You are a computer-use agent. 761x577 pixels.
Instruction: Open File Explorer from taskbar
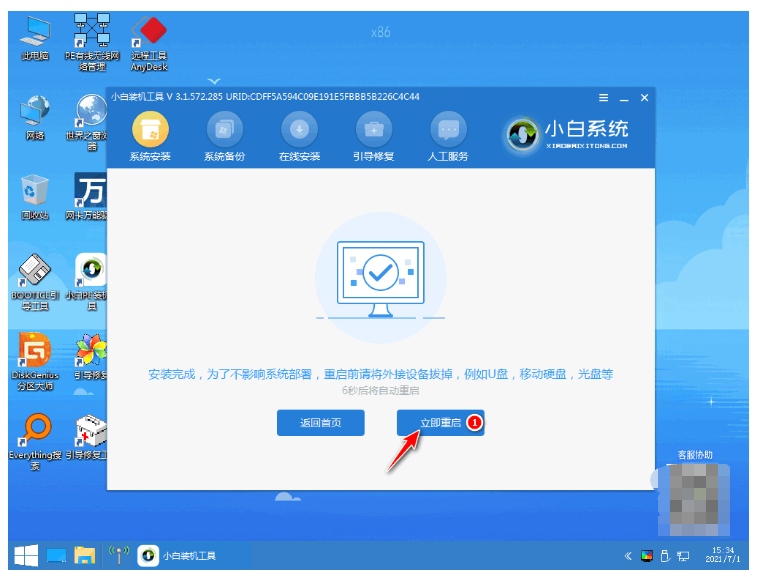[84, 555]
